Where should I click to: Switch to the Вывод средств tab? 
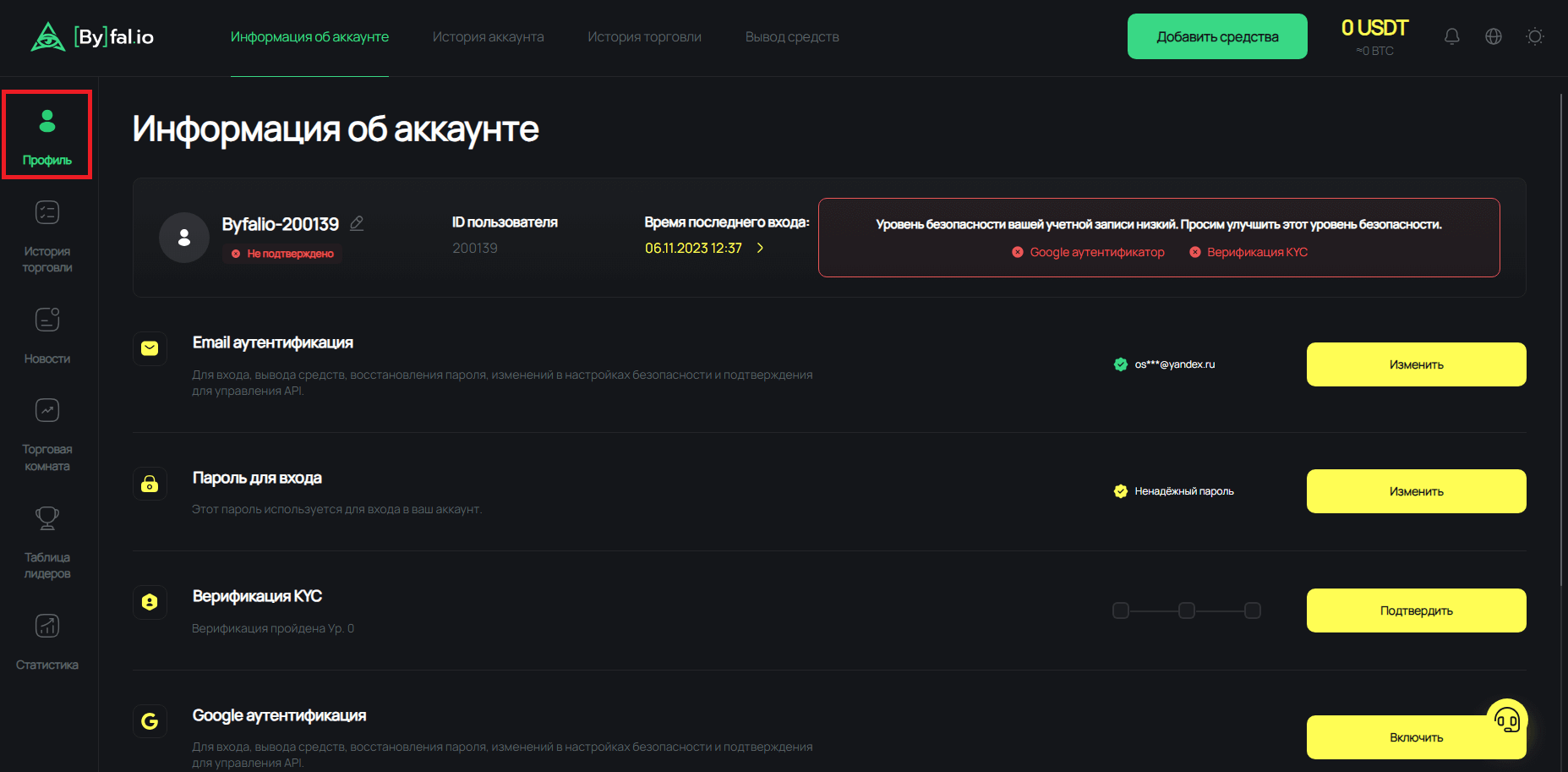click(x=792, y=37)
